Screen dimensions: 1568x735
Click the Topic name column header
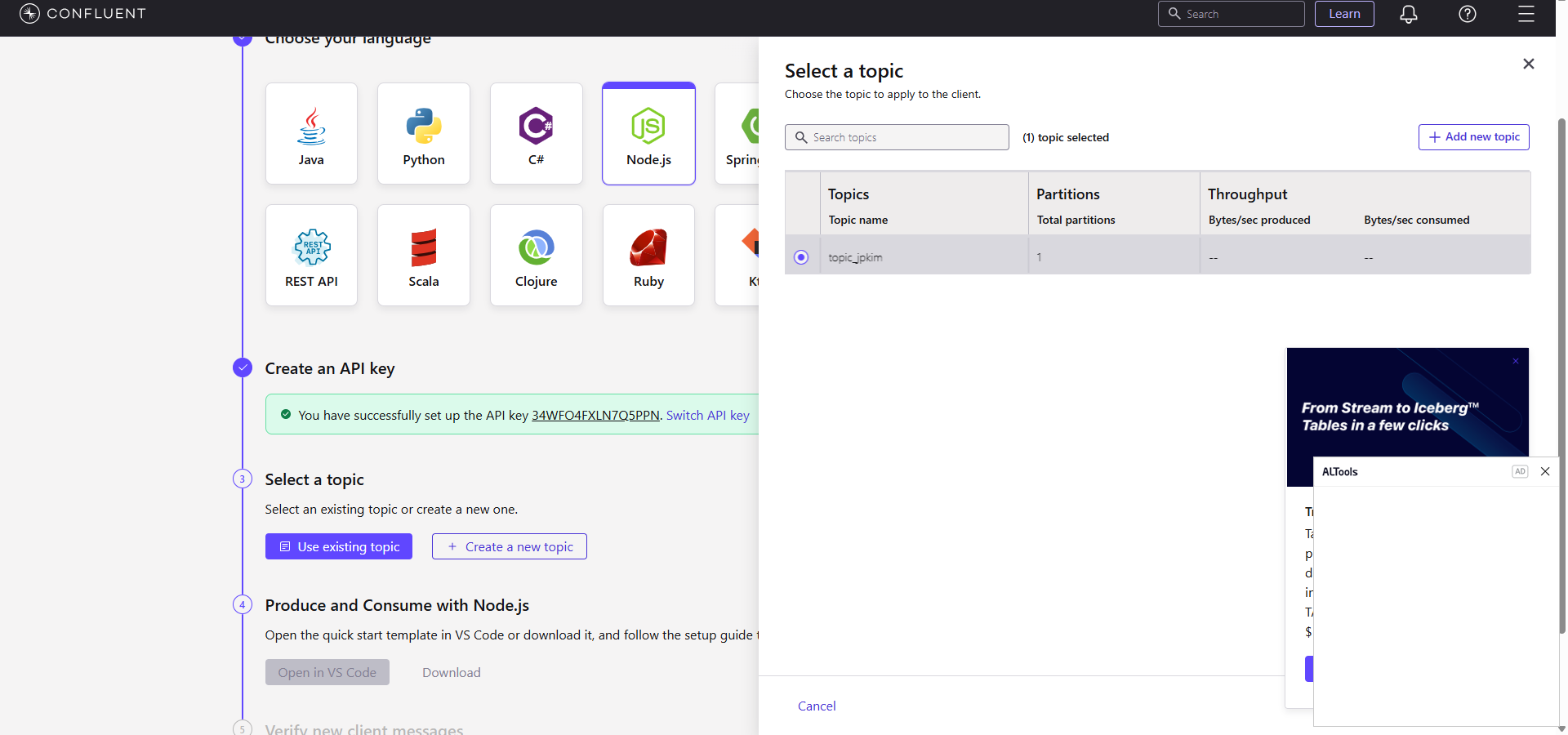click(857, 220)
